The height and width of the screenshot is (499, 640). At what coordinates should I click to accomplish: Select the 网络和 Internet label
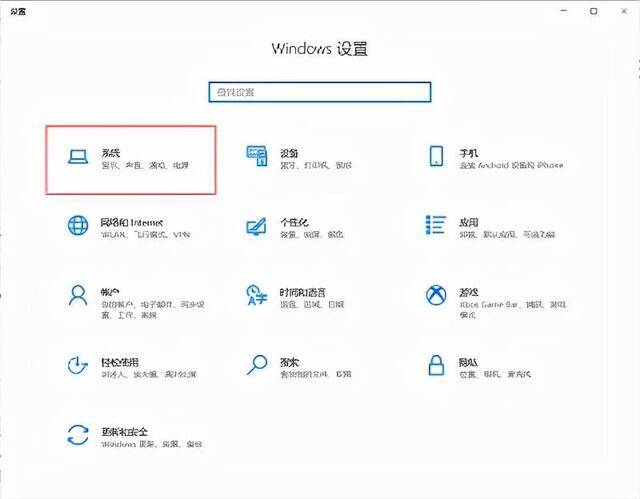[x=132, y=222]
